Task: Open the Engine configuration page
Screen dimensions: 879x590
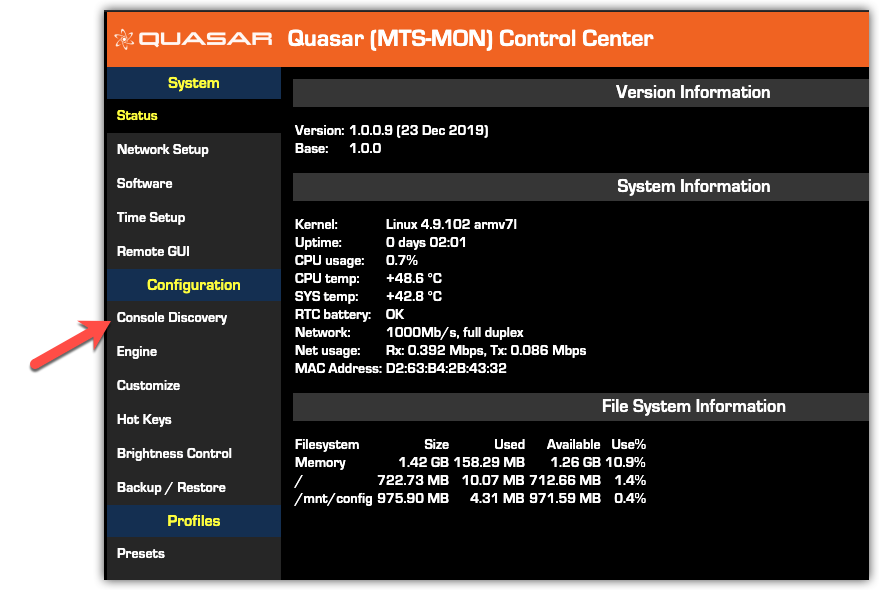Action: click(x=193, y=352)
